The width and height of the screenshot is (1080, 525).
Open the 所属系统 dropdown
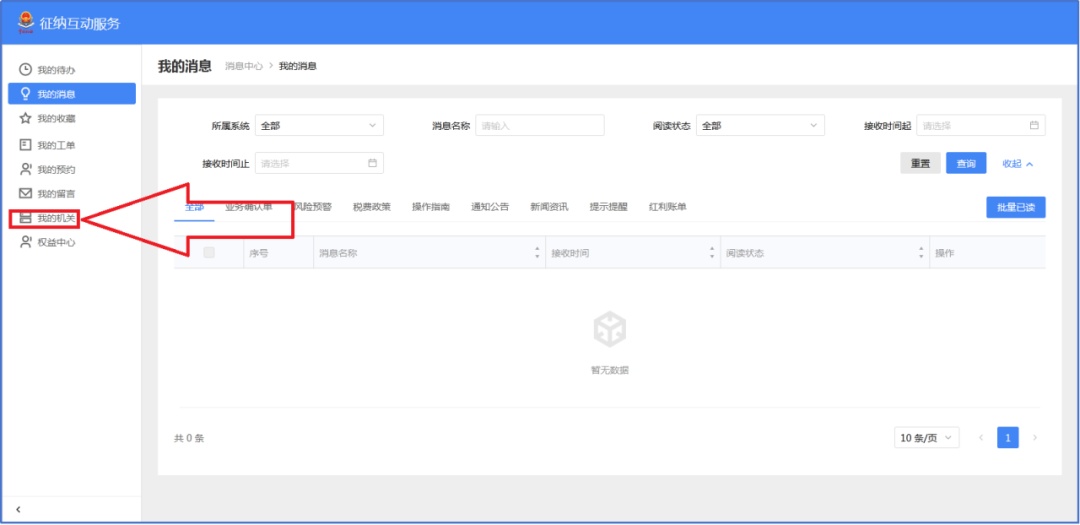pyautogui.click(x=319, y=126)
